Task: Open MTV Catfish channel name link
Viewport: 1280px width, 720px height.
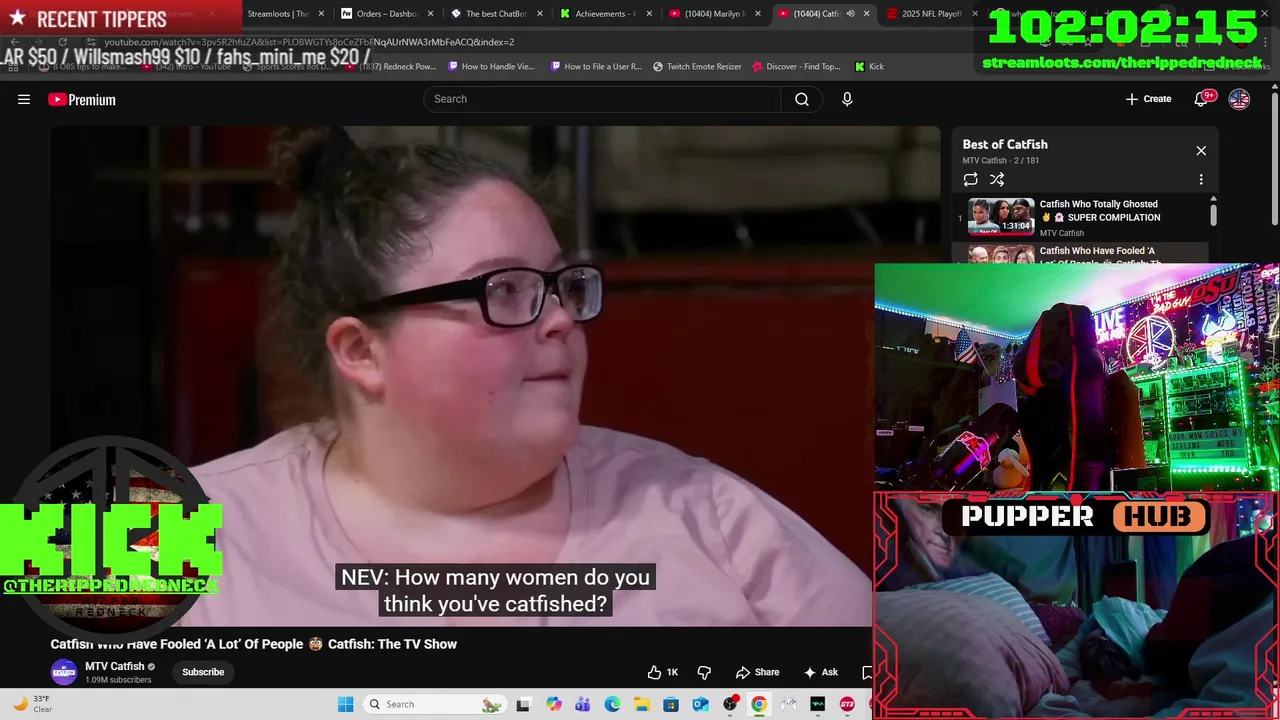Action: (x=115, y=666)
